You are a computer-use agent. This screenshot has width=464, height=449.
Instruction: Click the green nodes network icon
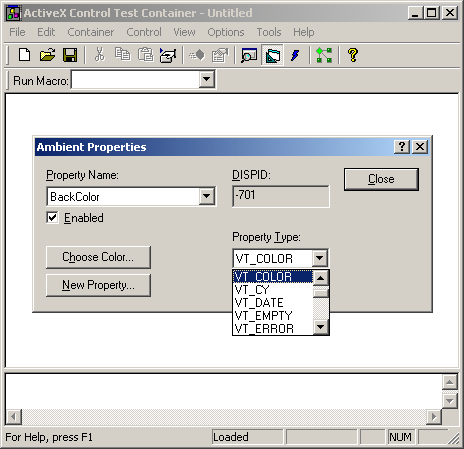click(x=324, y=55)
